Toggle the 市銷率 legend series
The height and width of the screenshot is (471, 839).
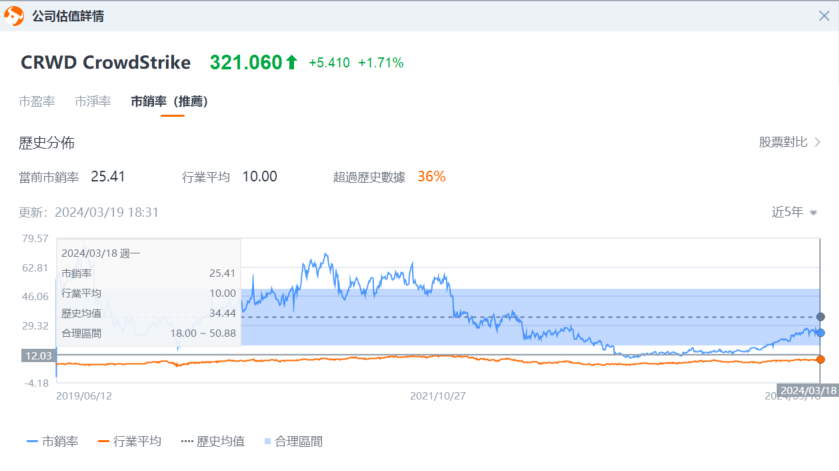tap(52, 442)
